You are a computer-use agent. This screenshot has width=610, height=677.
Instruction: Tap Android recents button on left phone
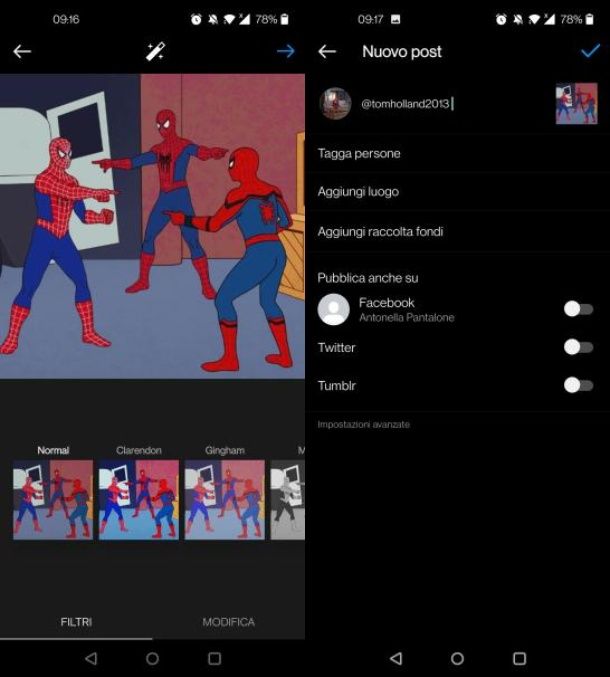coord(215,658)
